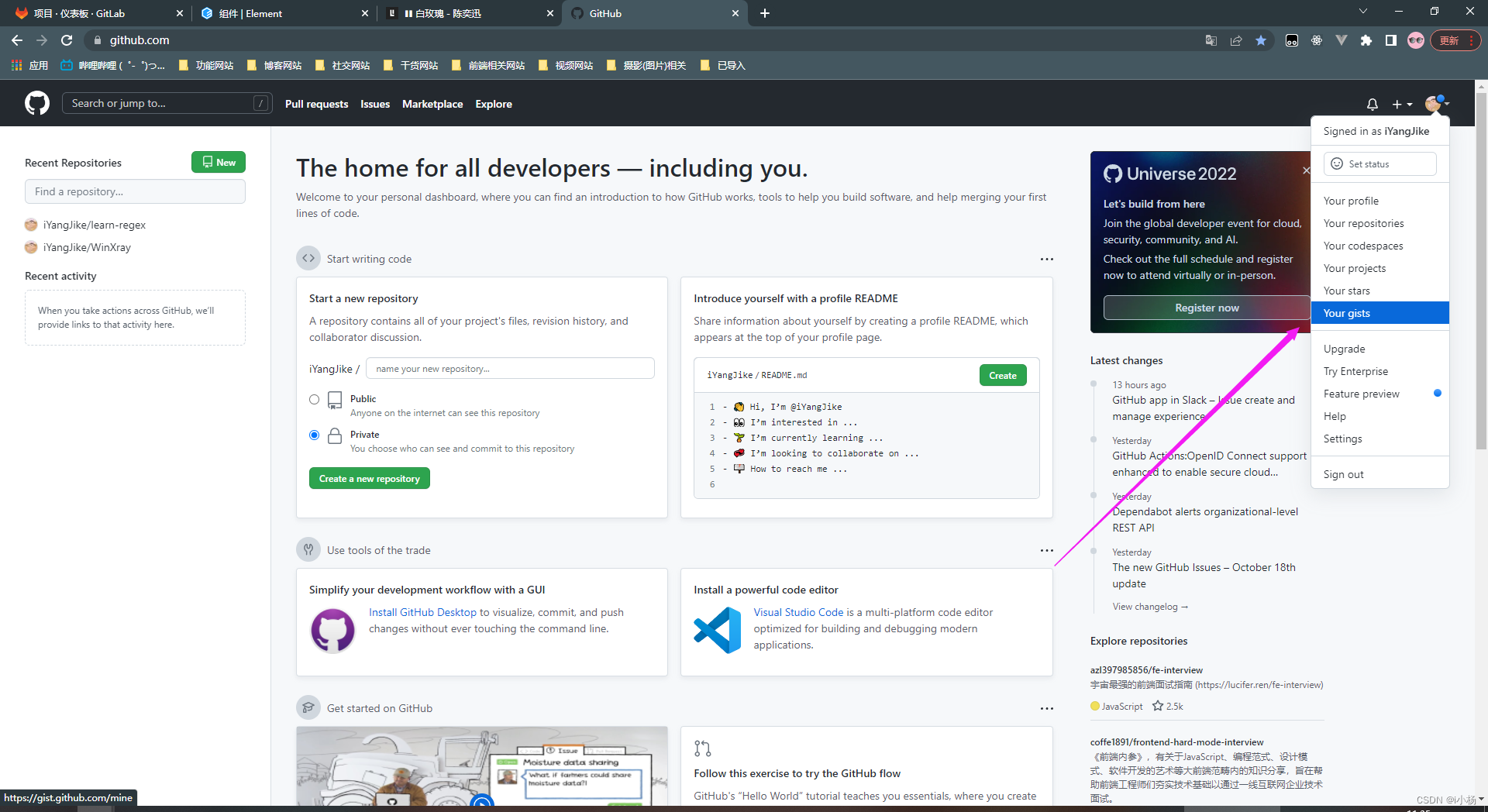Go to Explore in the header

tap(494, 104)
